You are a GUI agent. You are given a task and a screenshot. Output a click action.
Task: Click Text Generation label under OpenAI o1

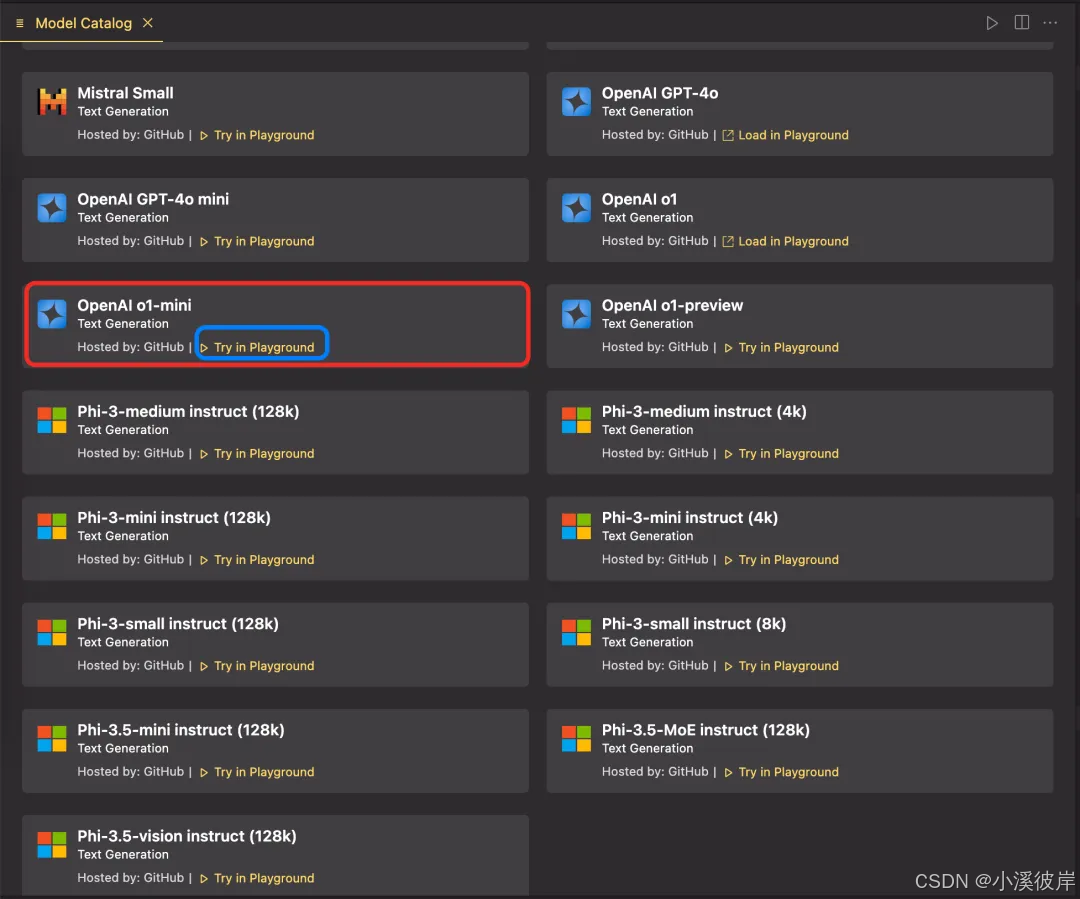click(647, 218)
